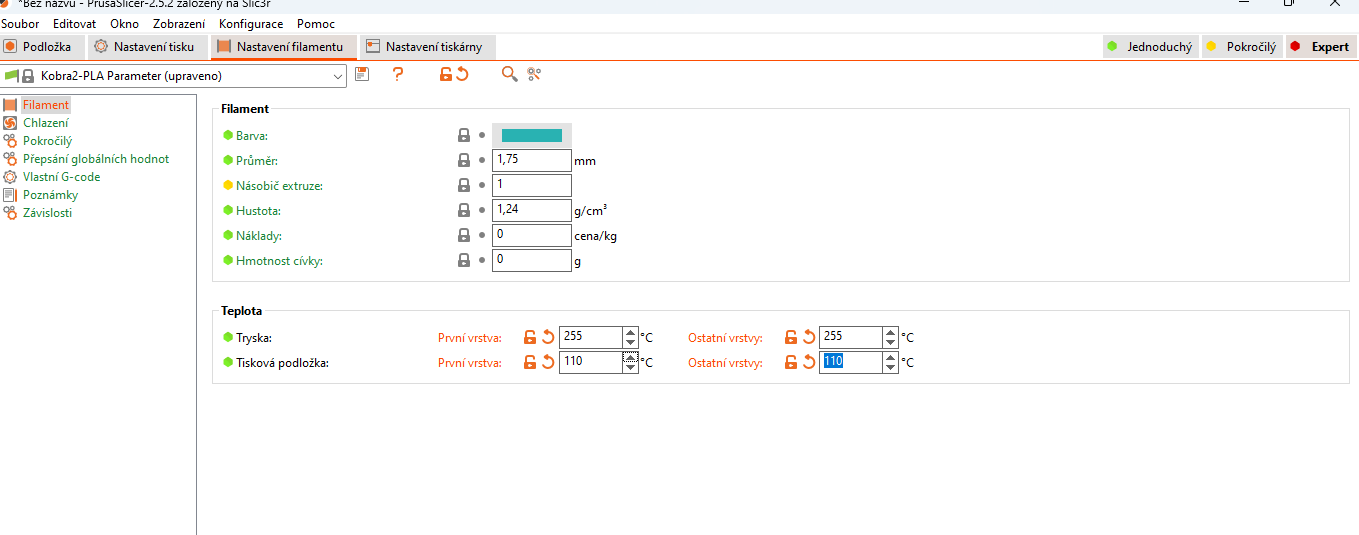The image size is (1359, 535).
Task: Click the Hustota value field
Action: pyautogui.click(x=532, y=210)
